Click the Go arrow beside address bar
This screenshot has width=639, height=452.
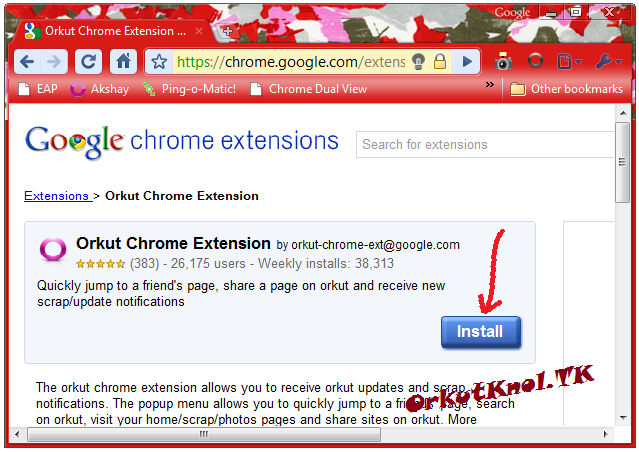pos(467,62)
